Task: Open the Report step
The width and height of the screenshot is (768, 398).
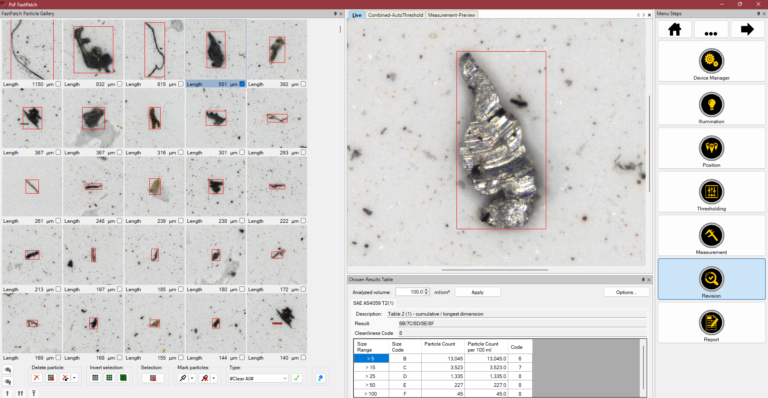Action: (x=711, y=323)
